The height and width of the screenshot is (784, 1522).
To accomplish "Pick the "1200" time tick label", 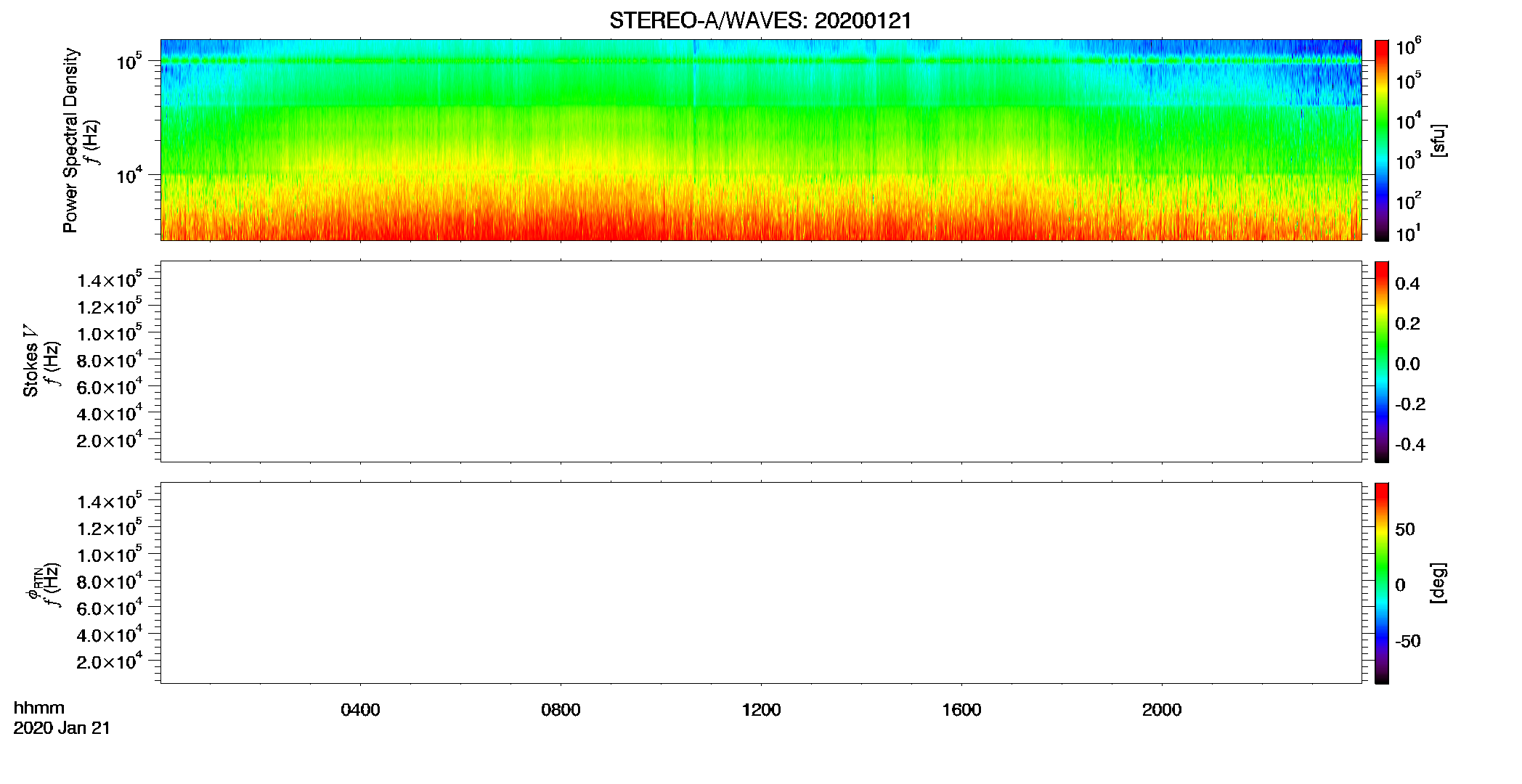I will [x=761, y=710].
